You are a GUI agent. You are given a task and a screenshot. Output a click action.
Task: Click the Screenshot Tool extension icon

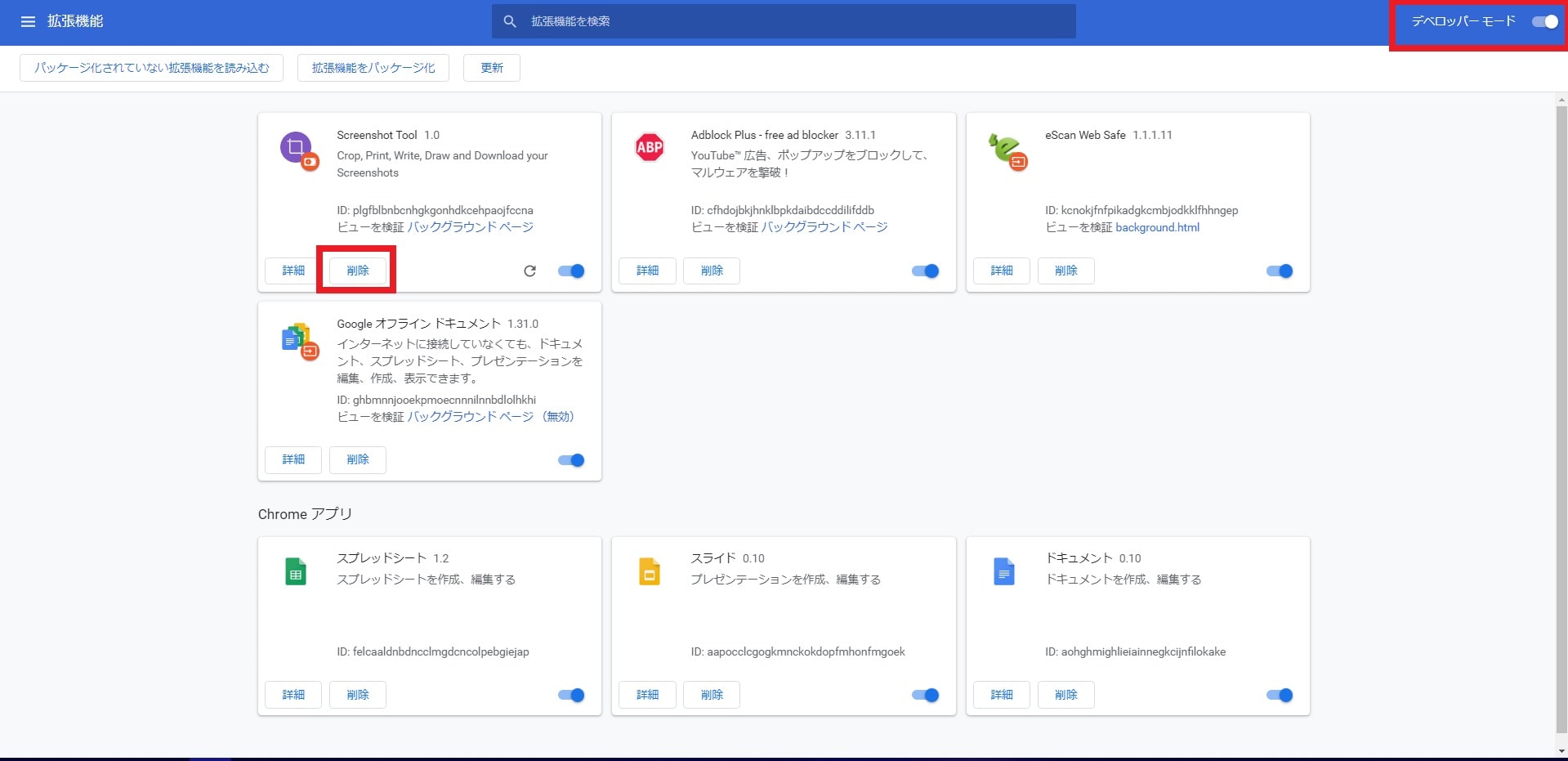(x=298, y=150)
